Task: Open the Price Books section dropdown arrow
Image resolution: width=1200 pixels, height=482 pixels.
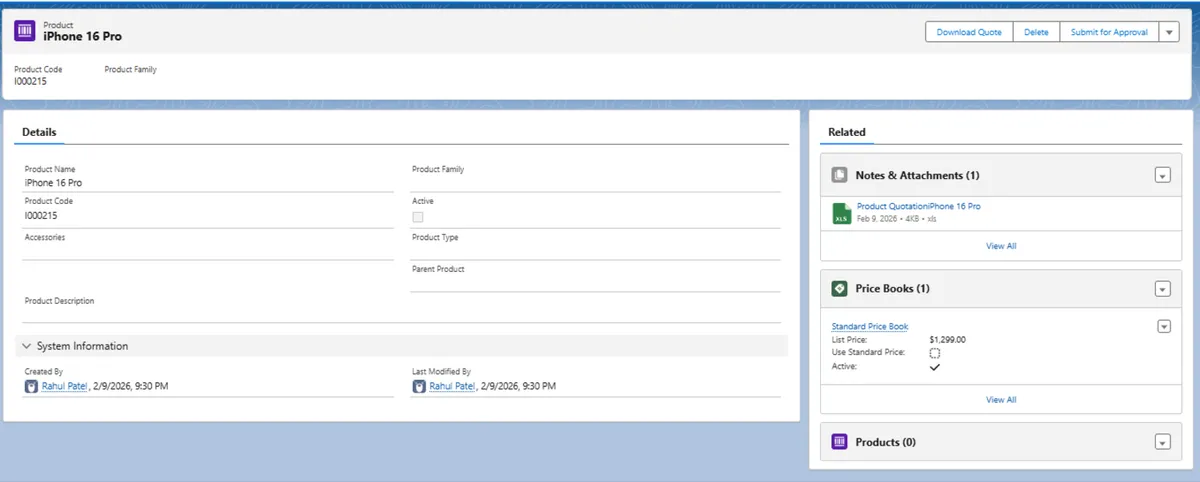Action: (x=1162, y=289)
